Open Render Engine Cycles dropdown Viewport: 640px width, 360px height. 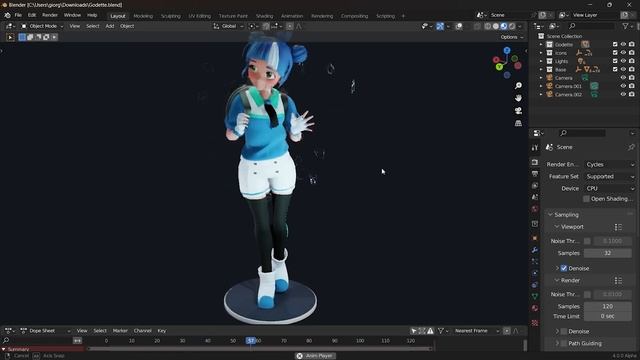click(610, 164)
